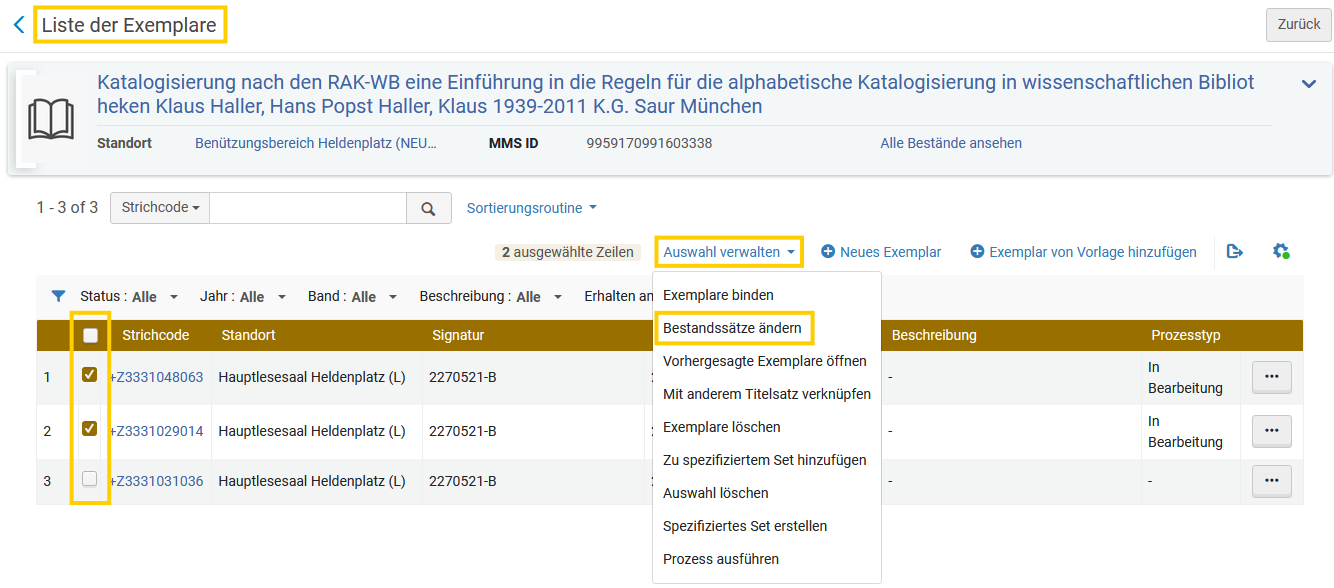Collapse the record details chevron
Image resolution: width=1334 pixels, height=588 pixels.
(1309, 84)
